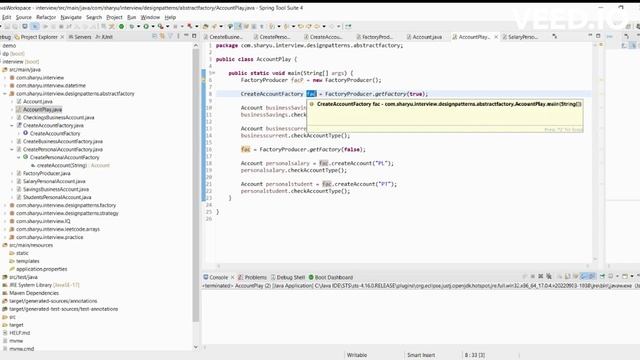
Task: Select CheckingBusinessAccount.java in the tree
Action: 58,118
